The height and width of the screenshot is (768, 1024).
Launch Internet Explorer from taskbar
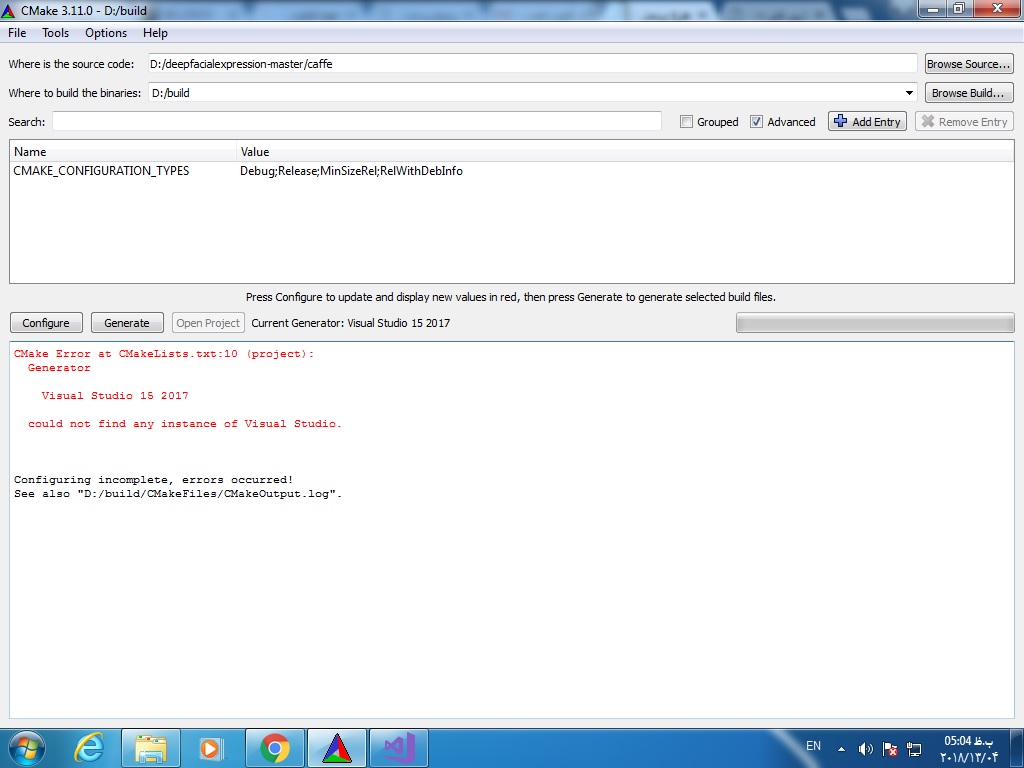click(89, 748)
